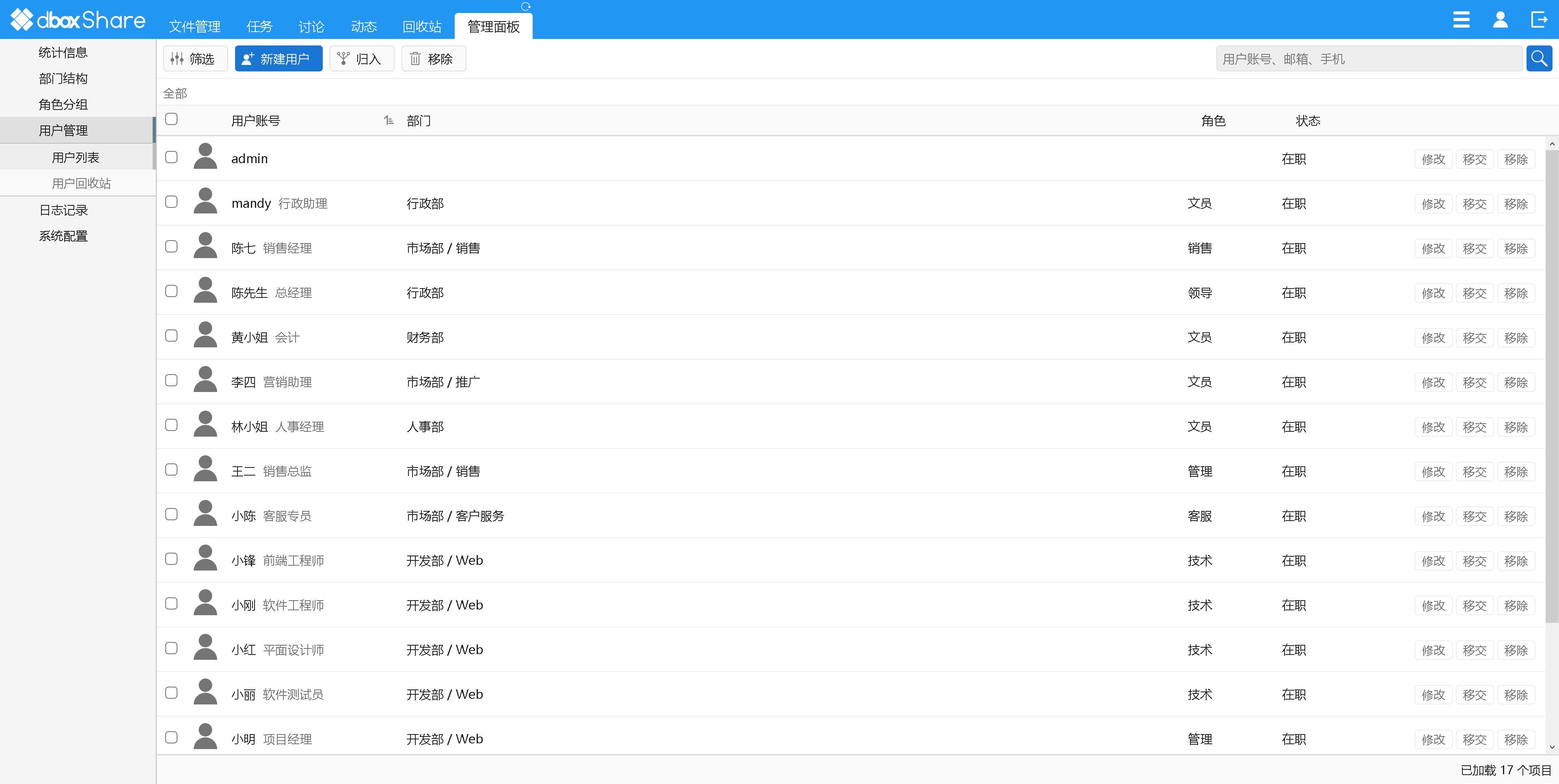The image size is (1559, 784).
Task: Switch to the 文件管理 tab
Action: 194,26
